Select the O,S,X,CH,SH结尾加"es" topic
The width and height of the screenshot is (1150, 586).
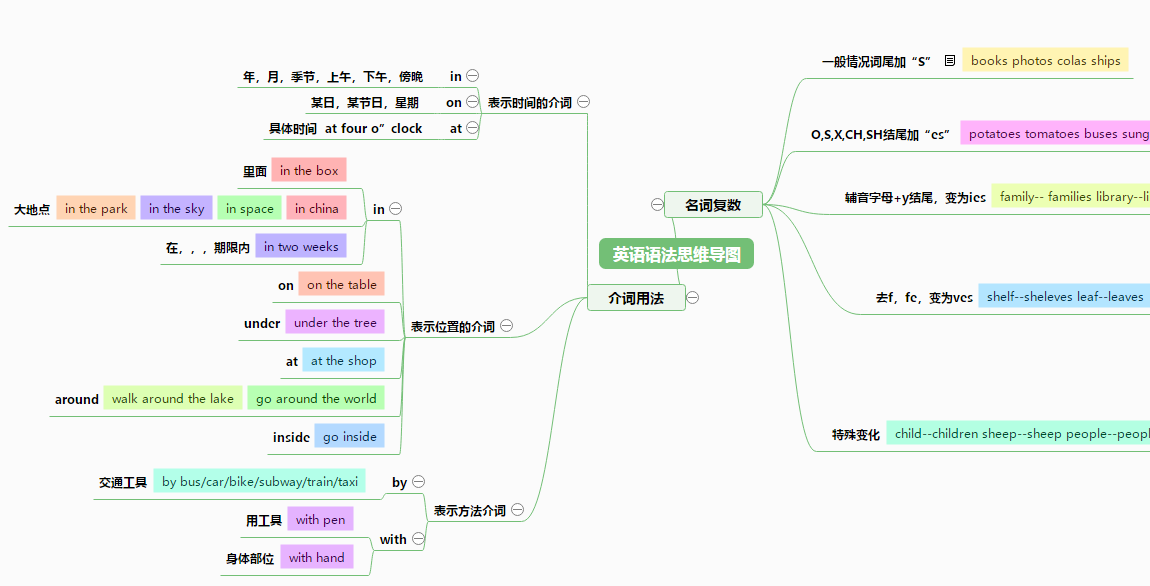click(881, 134)
